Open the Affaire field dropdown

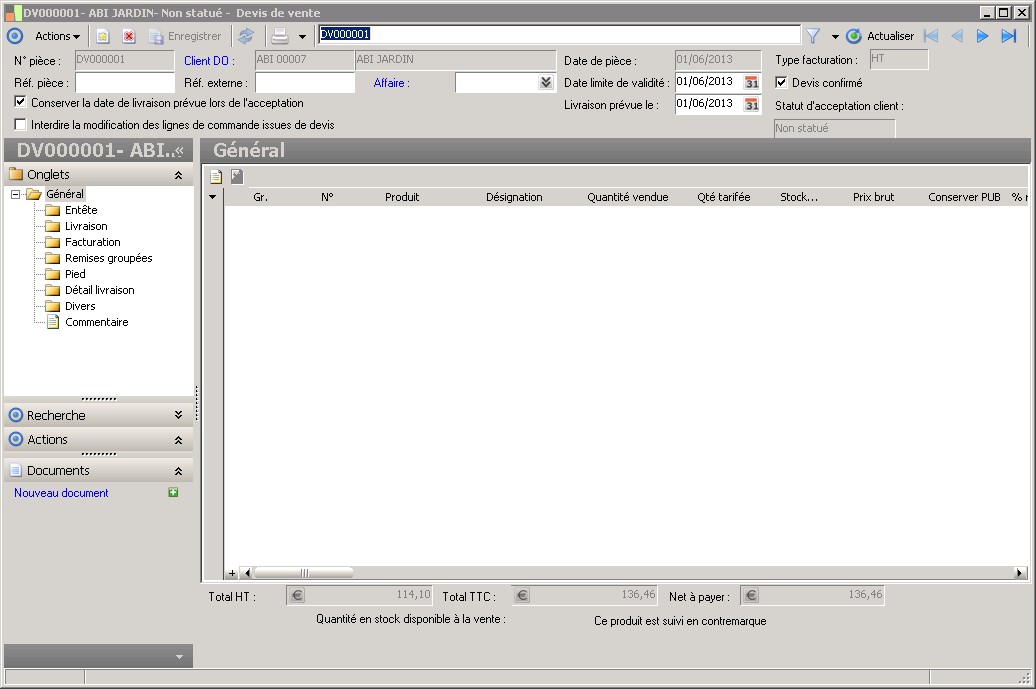coord(546,83)
